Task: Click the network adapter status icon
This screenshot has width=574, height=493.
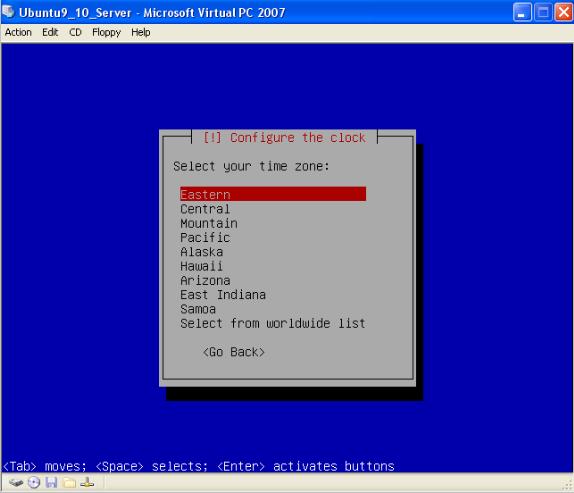Action: click(87, 483)
